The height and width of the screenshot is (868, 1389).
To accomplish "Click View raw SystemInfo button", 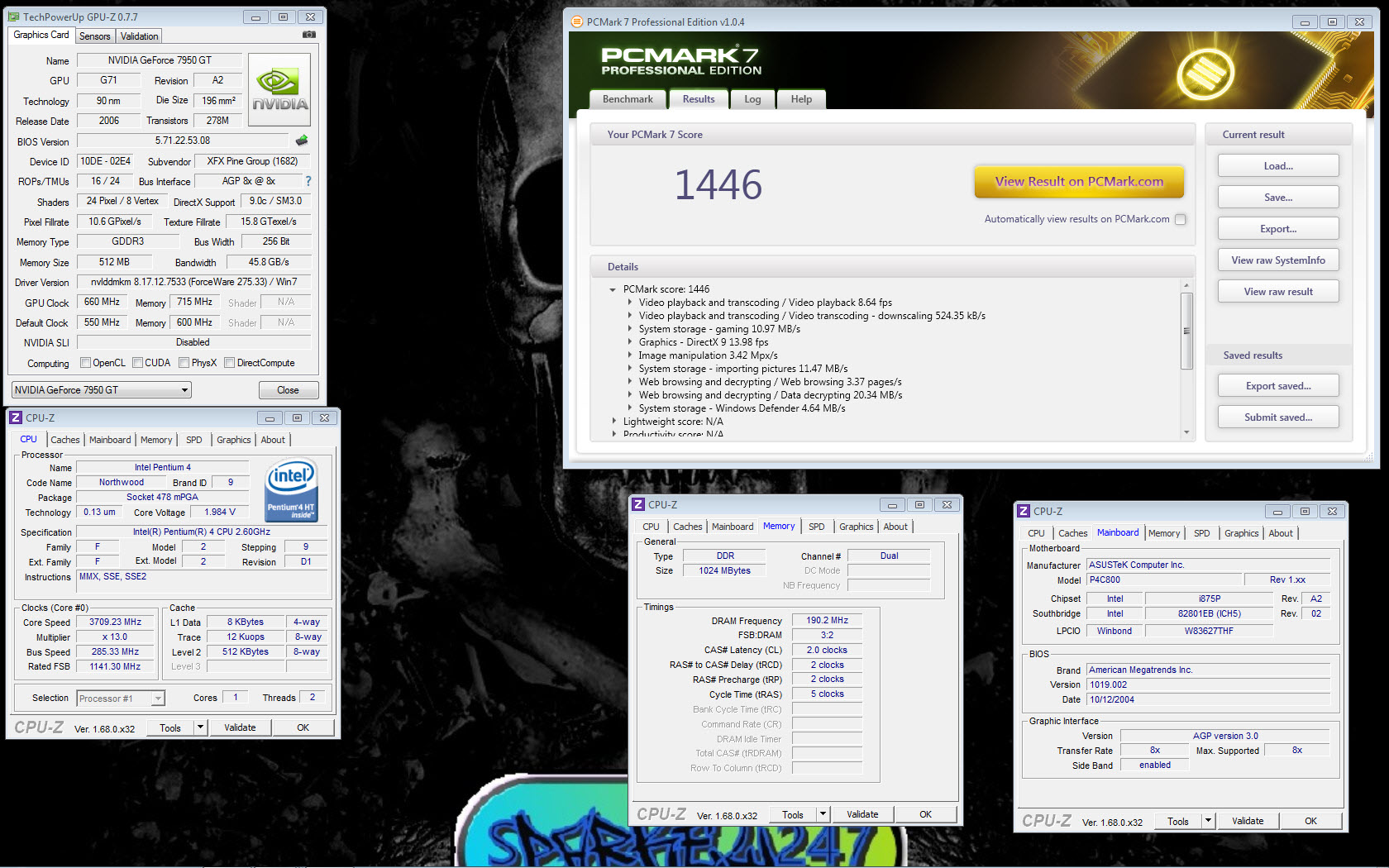I will 1278,260.
